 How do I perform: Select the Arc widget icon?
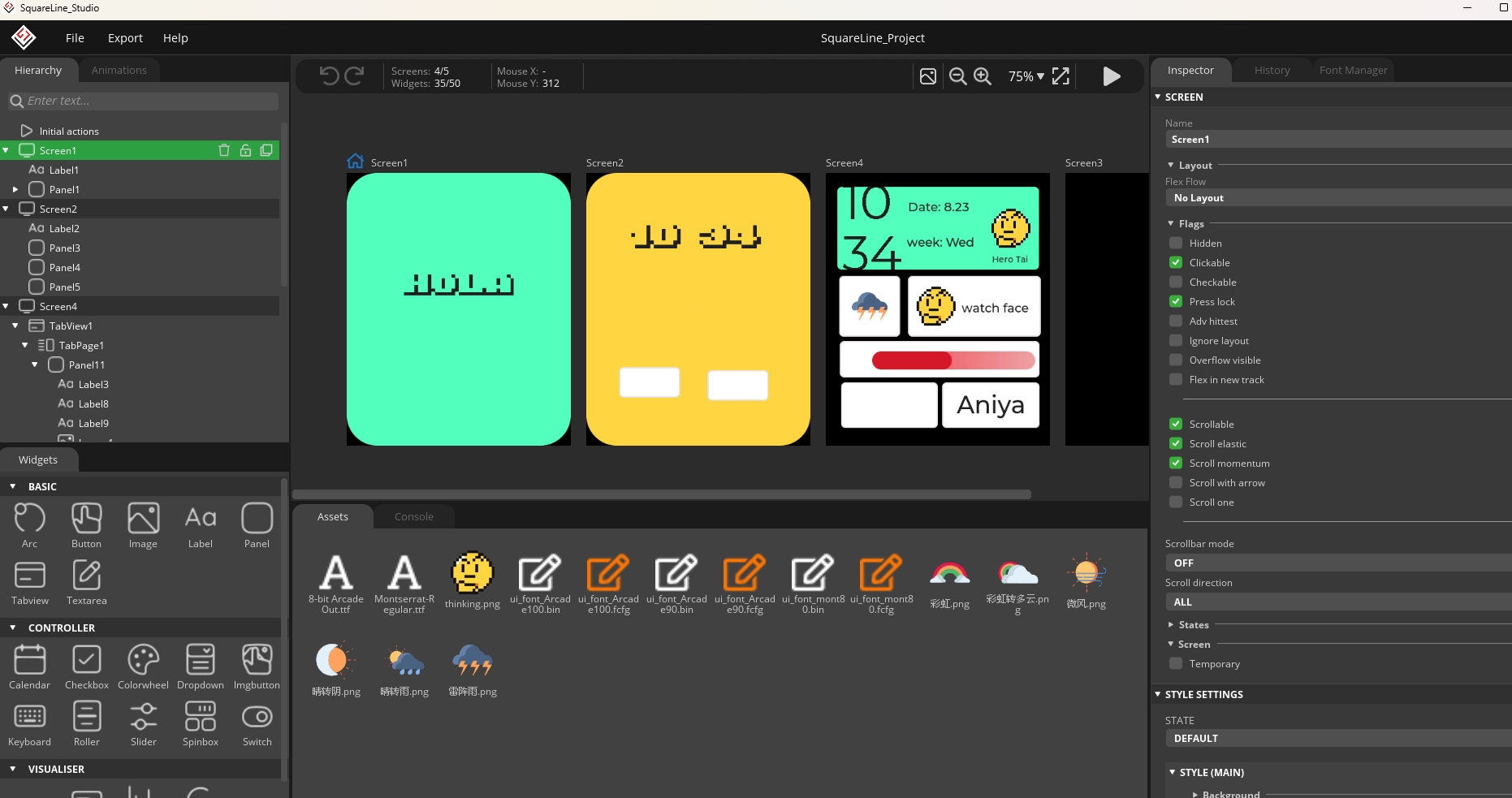point(30,520)
